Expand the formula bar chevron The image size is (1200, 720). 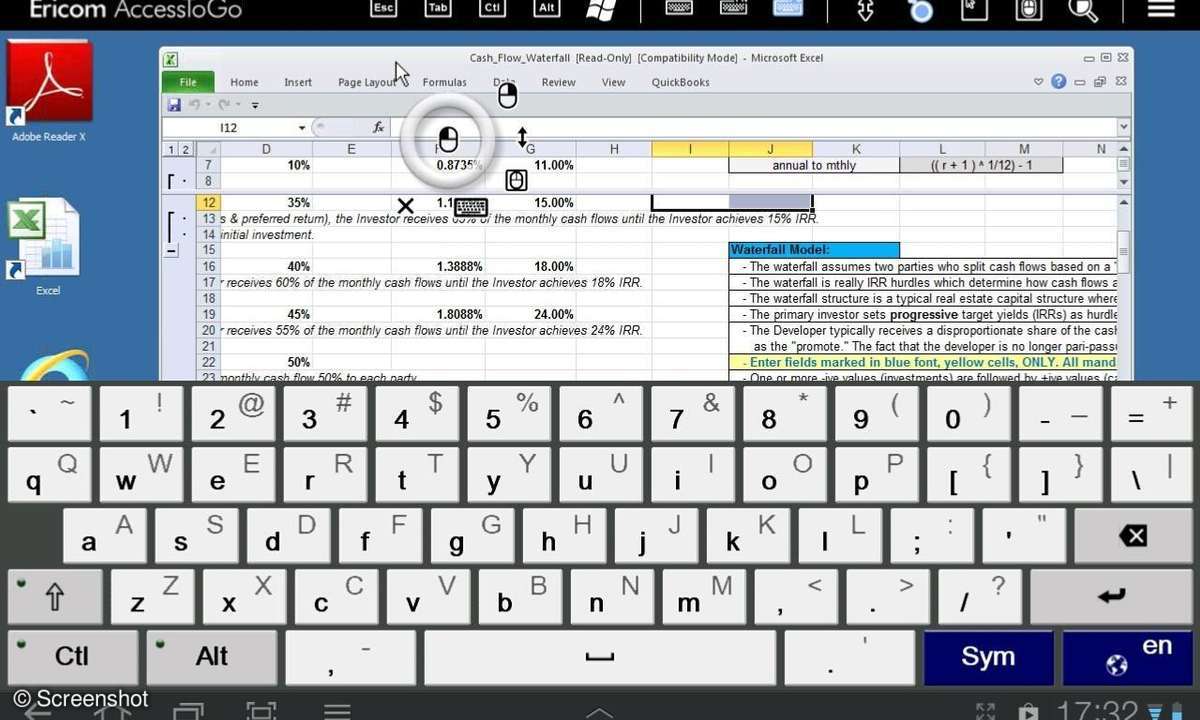point(1124,127)
